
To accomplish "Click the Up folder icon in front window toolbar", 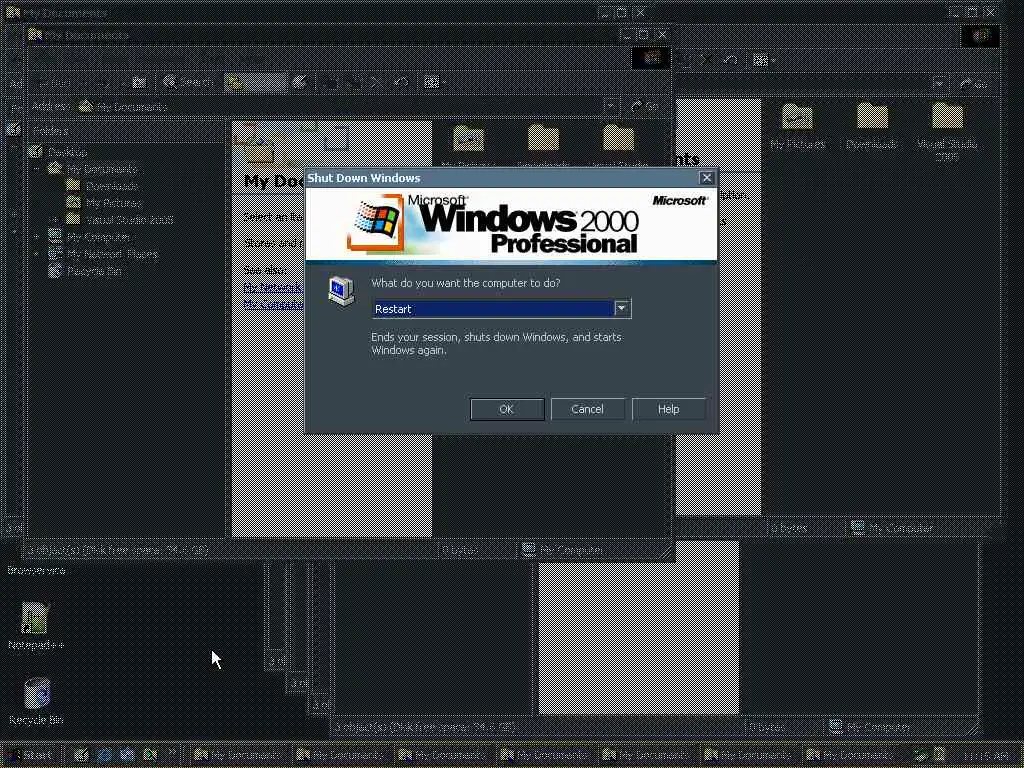I will click(x=139, y=82).
